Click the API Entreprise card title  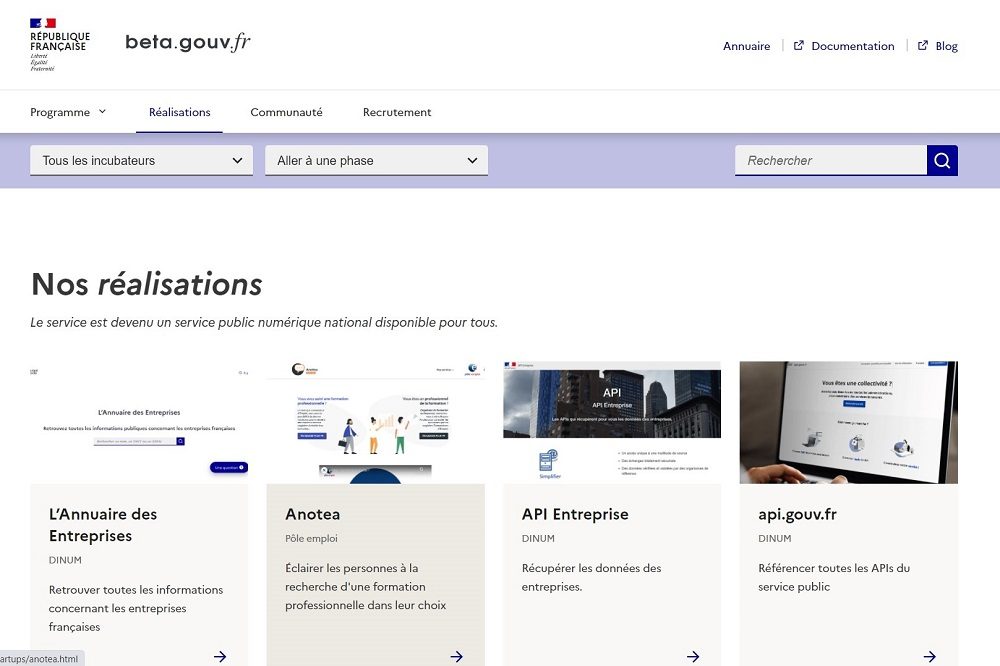pos(575,514)
